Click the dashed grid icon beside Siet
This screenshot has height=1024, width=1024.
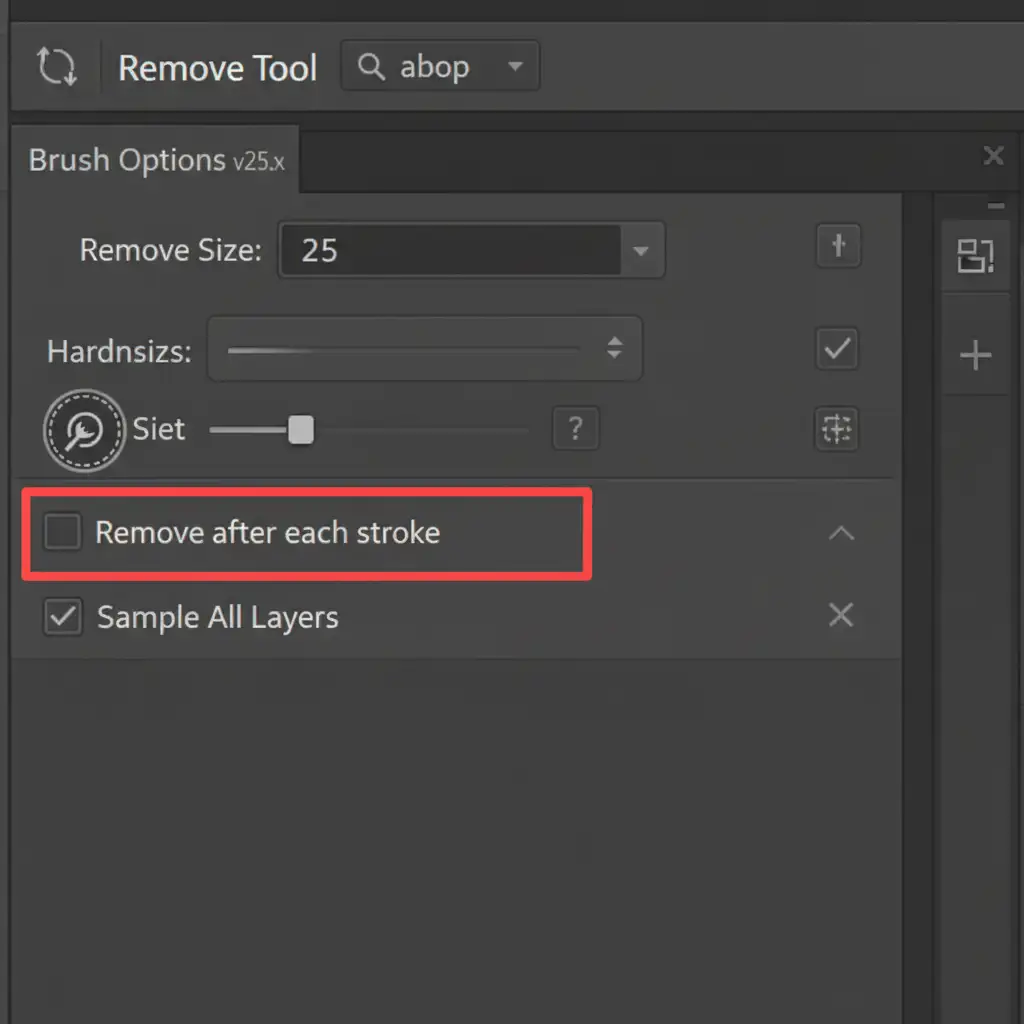836,430
